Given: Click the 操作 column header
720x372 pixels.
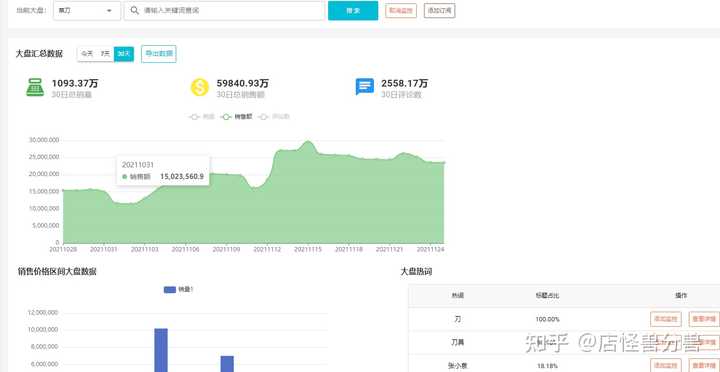Looking at the screenshot, I should tap(681, 296).
